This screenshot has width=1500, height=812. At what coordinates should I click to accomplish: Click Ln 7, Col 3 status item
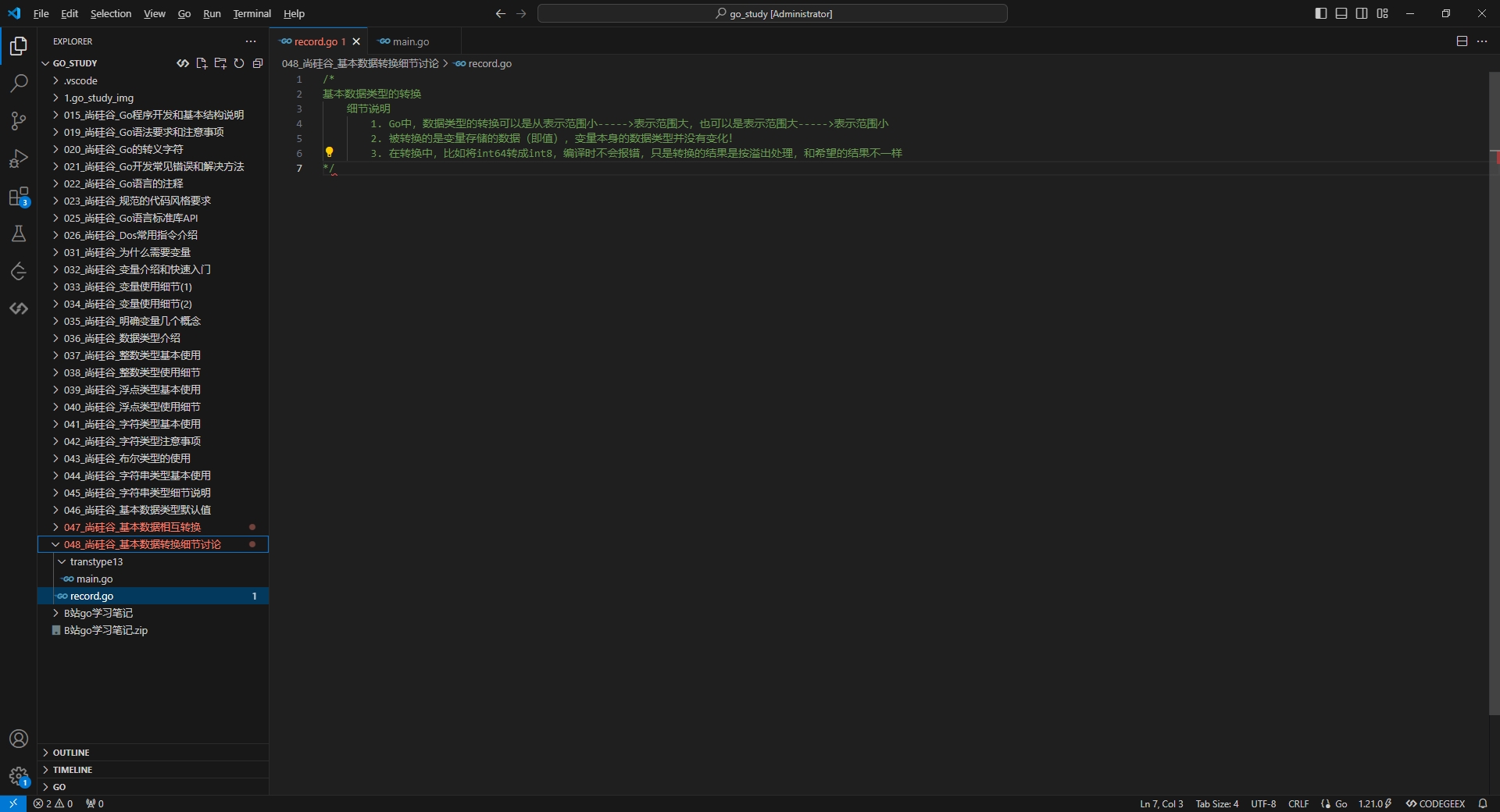coord(1161,803)
